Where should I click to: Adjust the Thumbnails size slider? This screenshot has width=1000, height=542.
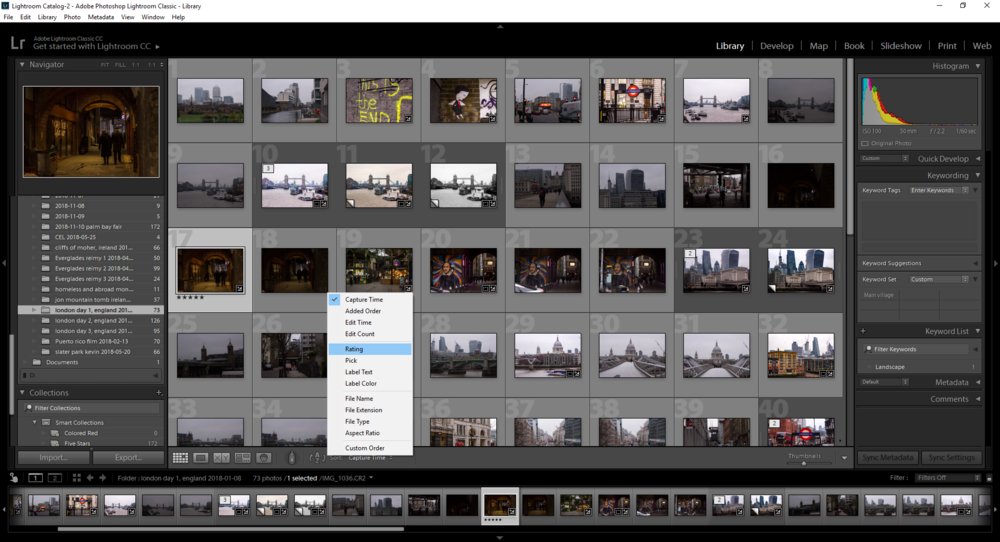[804, 463]
